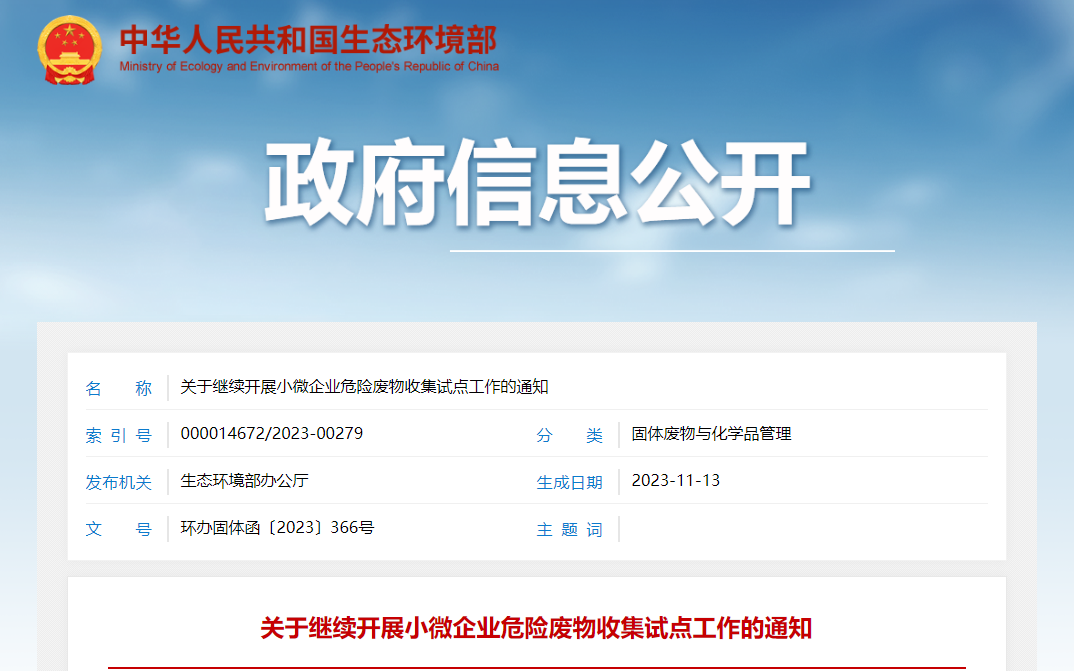Select index number 000014672/2023-00279
The image size is (1074, 671).
pos(271,434)
